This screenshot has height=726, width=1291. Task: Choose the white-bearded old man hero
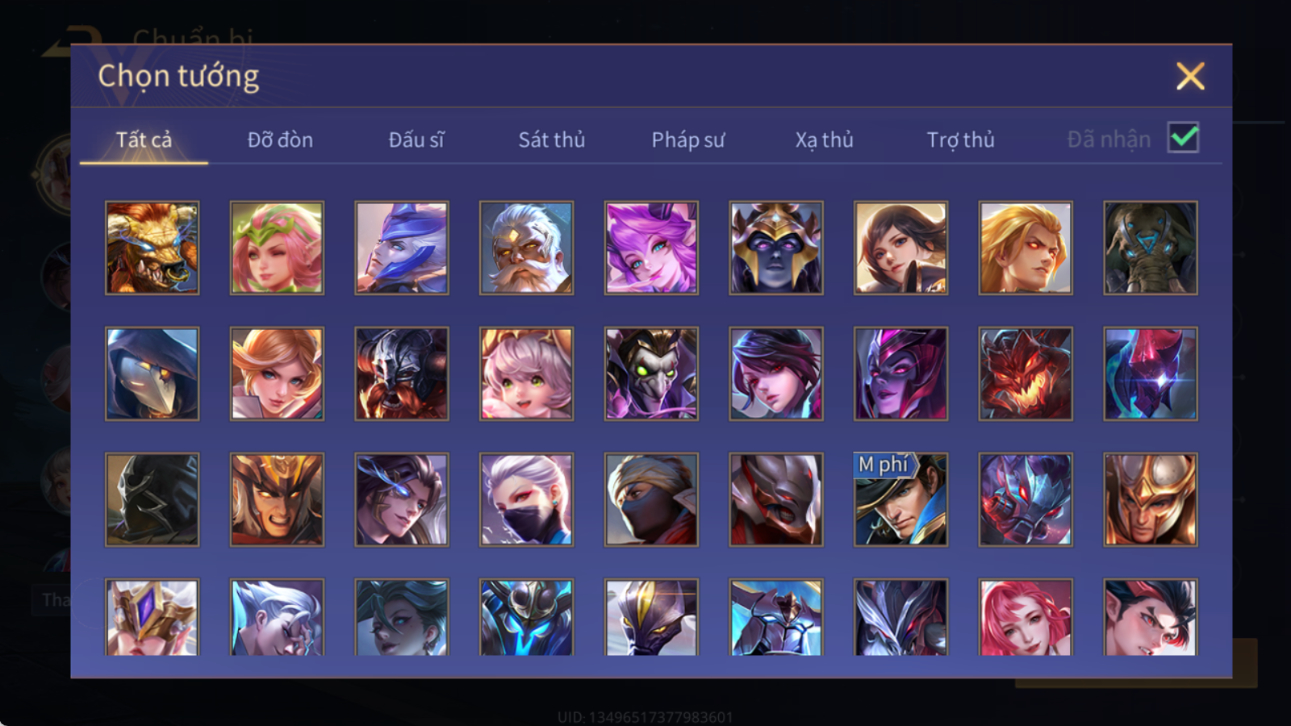(526, 248)
